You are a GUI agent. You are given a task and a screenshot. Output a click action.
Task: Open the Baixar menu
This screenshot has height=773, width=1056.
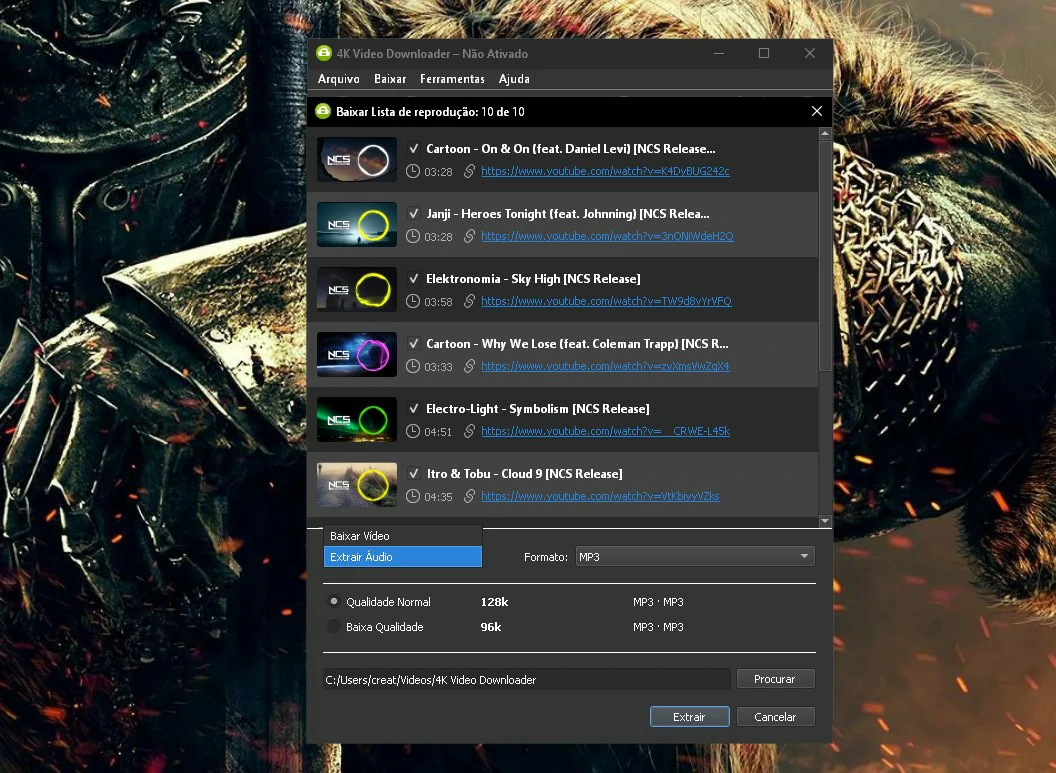tap(390, 79)
